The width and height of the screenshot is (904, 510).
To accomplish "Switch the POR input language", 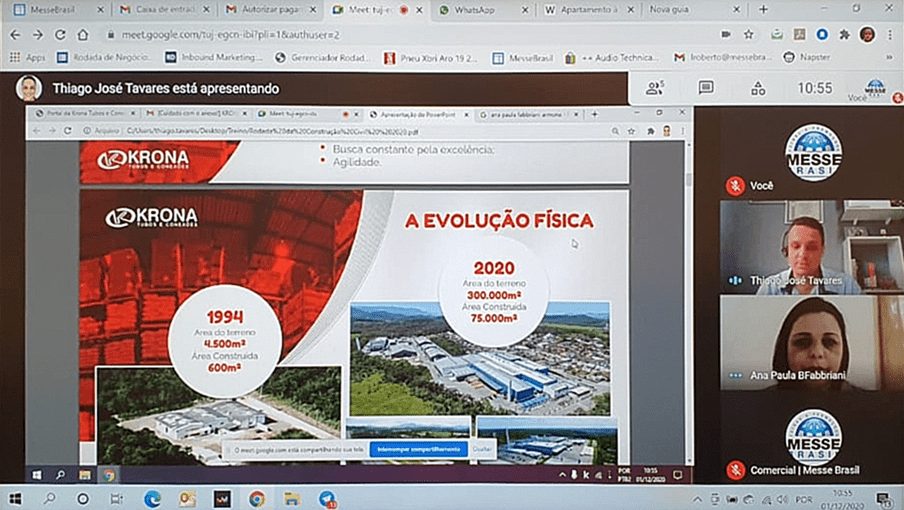I will tap(804, 500).
